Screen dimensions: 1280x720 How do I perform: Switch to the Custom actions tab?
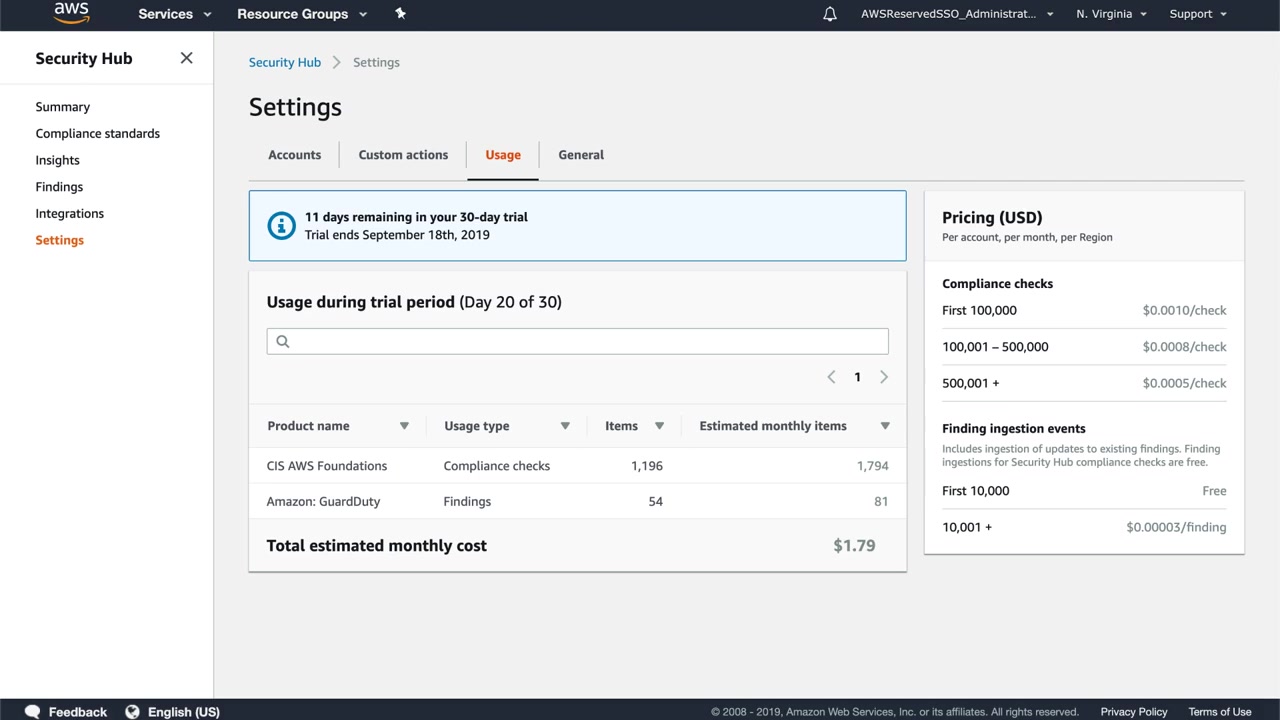tap(403, 155)
